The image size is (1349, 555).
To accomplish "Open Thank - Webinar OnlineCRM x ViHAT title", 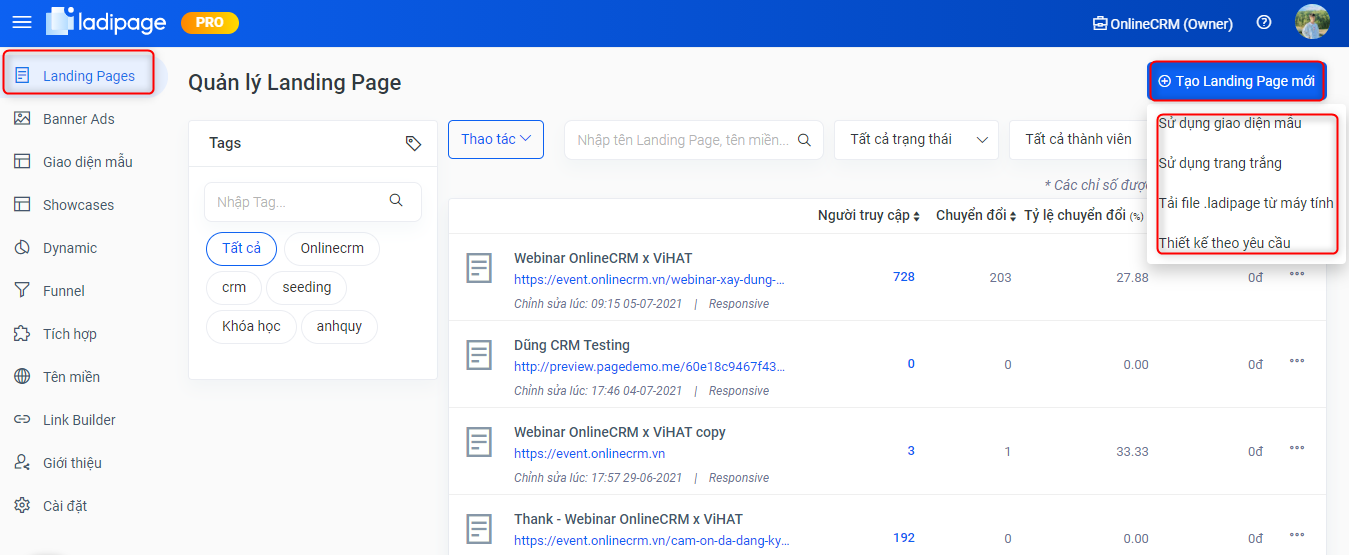I will 628,519.
